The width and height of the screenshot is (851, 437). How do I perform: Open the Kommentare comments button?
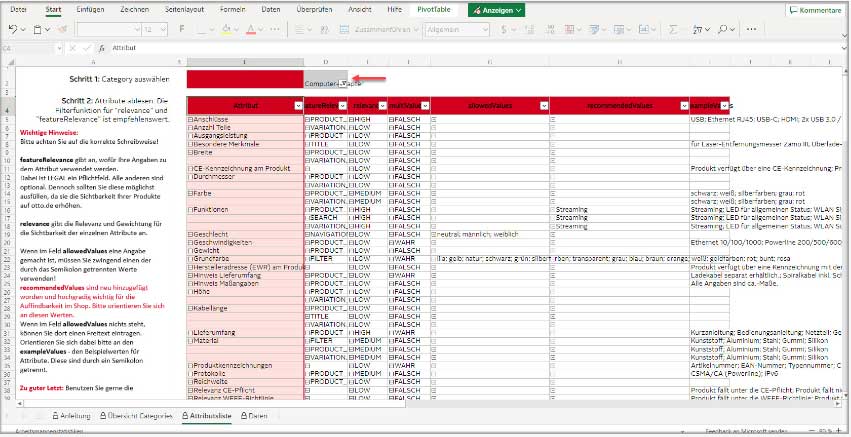point(815,10)
